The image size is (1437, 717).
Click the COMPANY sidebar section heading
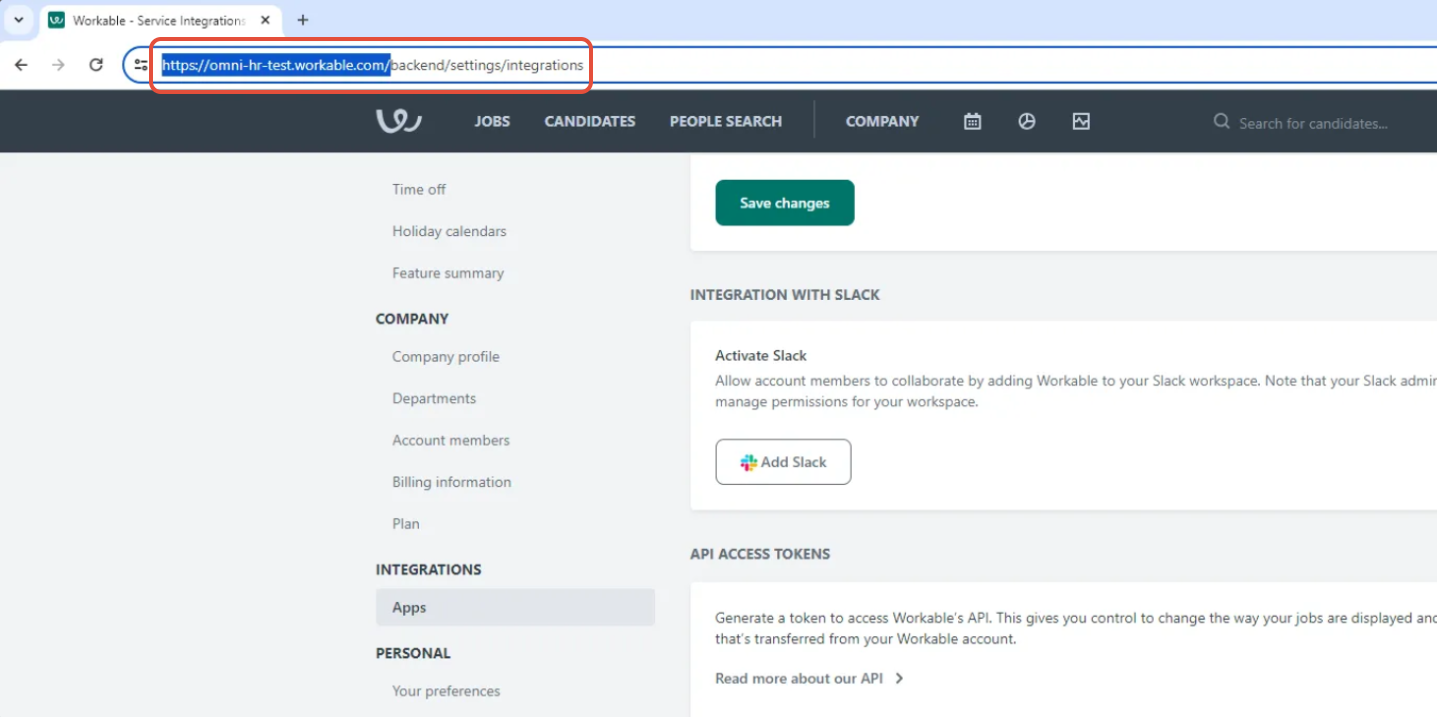pos(412,319)
